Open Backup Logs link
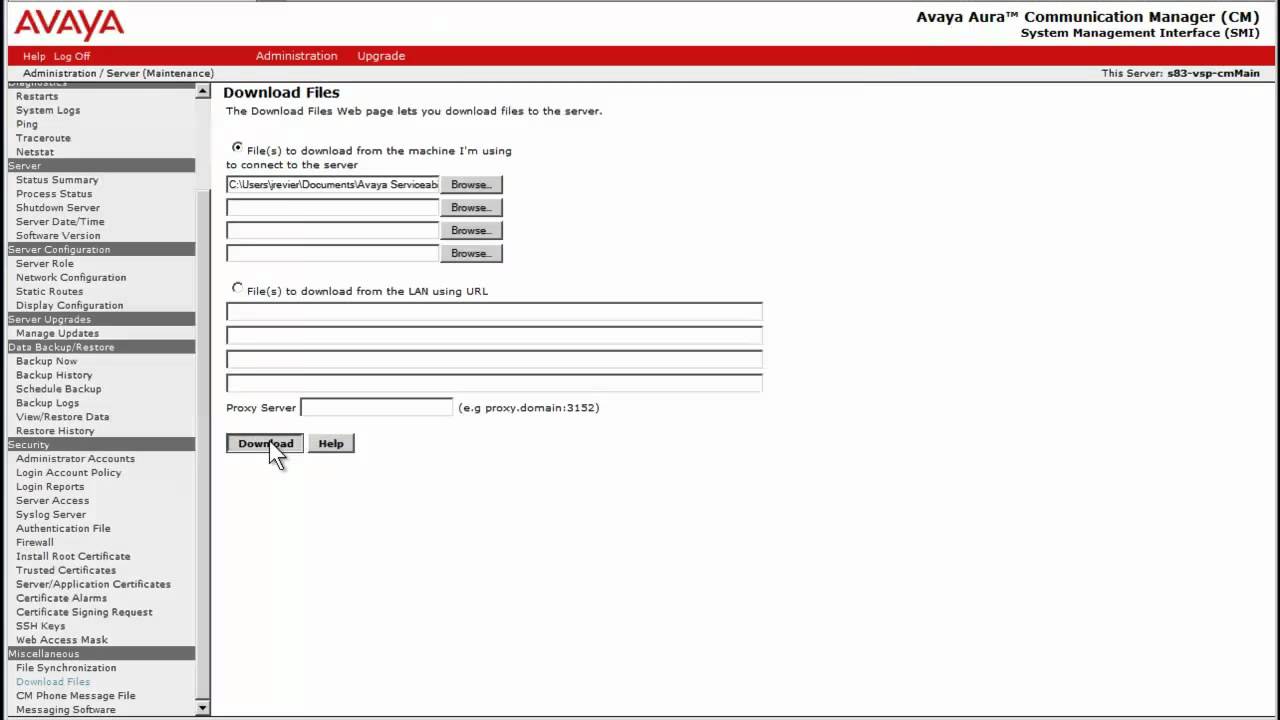 click(47, 404)
